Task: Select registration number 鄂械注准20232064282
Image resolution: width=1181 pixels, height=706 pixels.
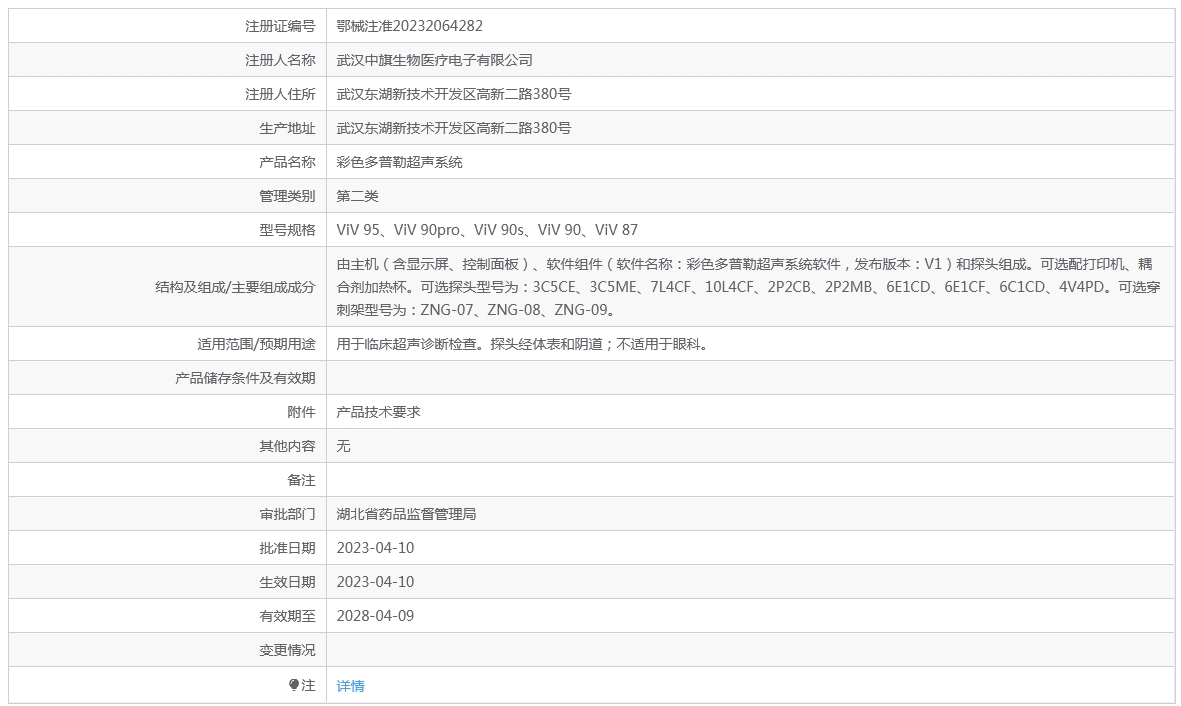Action: (410, 26)
